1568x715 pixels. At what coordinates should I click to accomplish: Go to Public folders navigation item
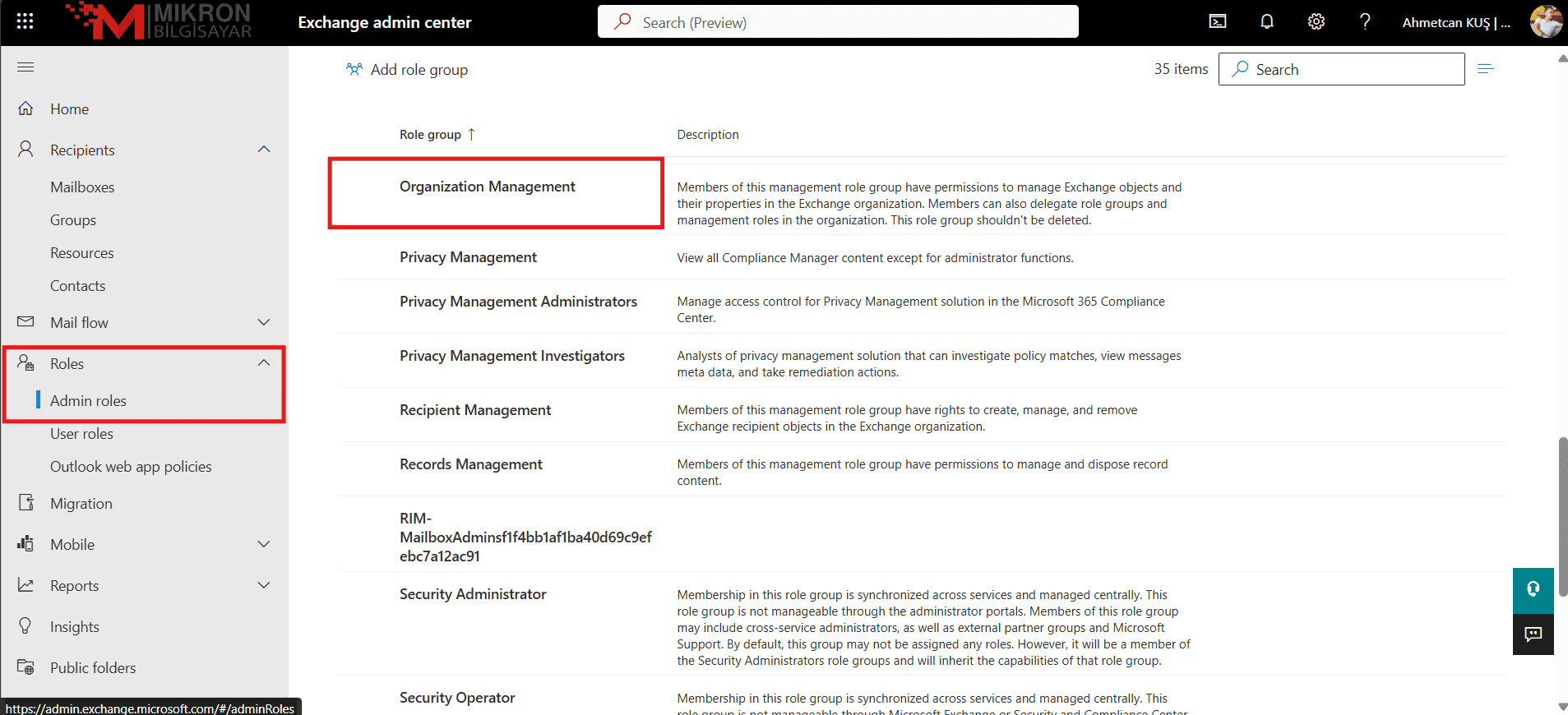93,667
